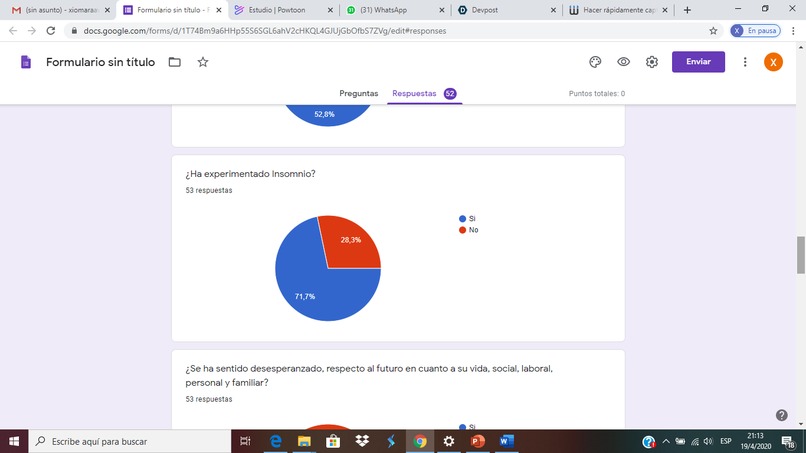The image size is (806, 453).
Task: Go forward in browser history
Action: (32, 31)
